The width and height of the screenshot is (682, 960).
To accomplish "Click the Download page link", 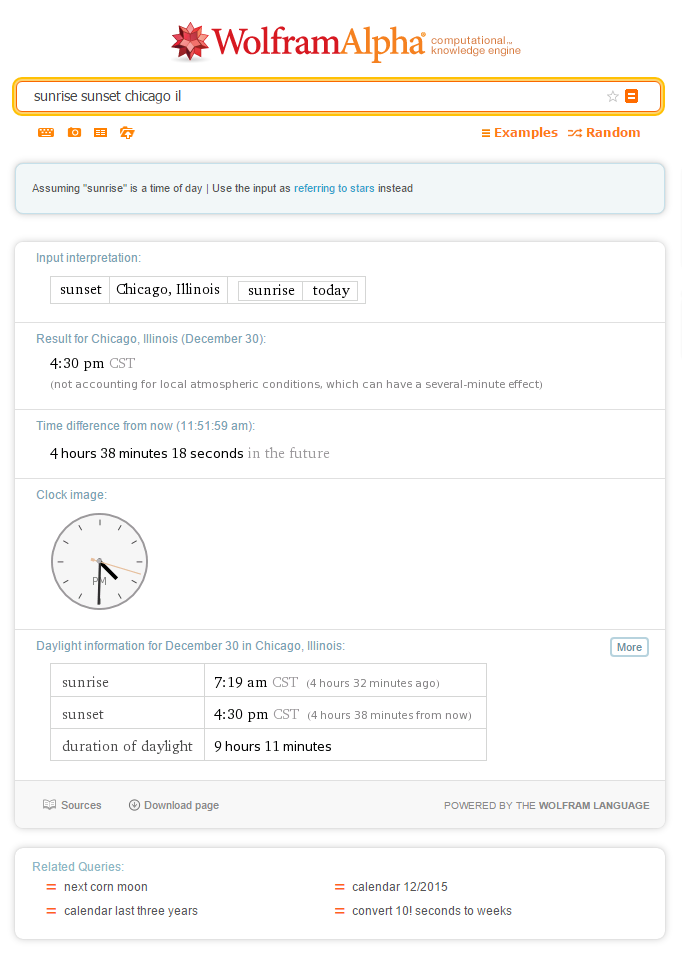I will (x=174, y=805).
